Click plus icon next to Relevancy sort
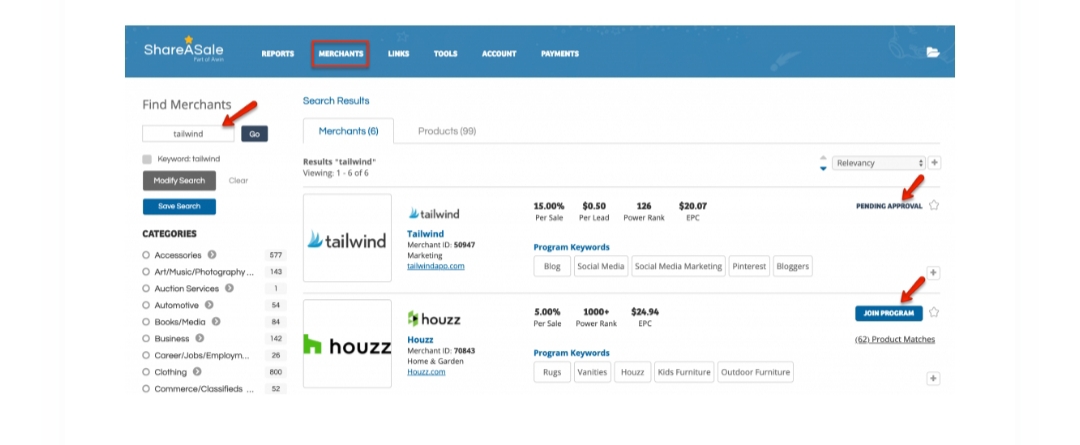Viewport: 1080px width, 445px height. point(934,163)
